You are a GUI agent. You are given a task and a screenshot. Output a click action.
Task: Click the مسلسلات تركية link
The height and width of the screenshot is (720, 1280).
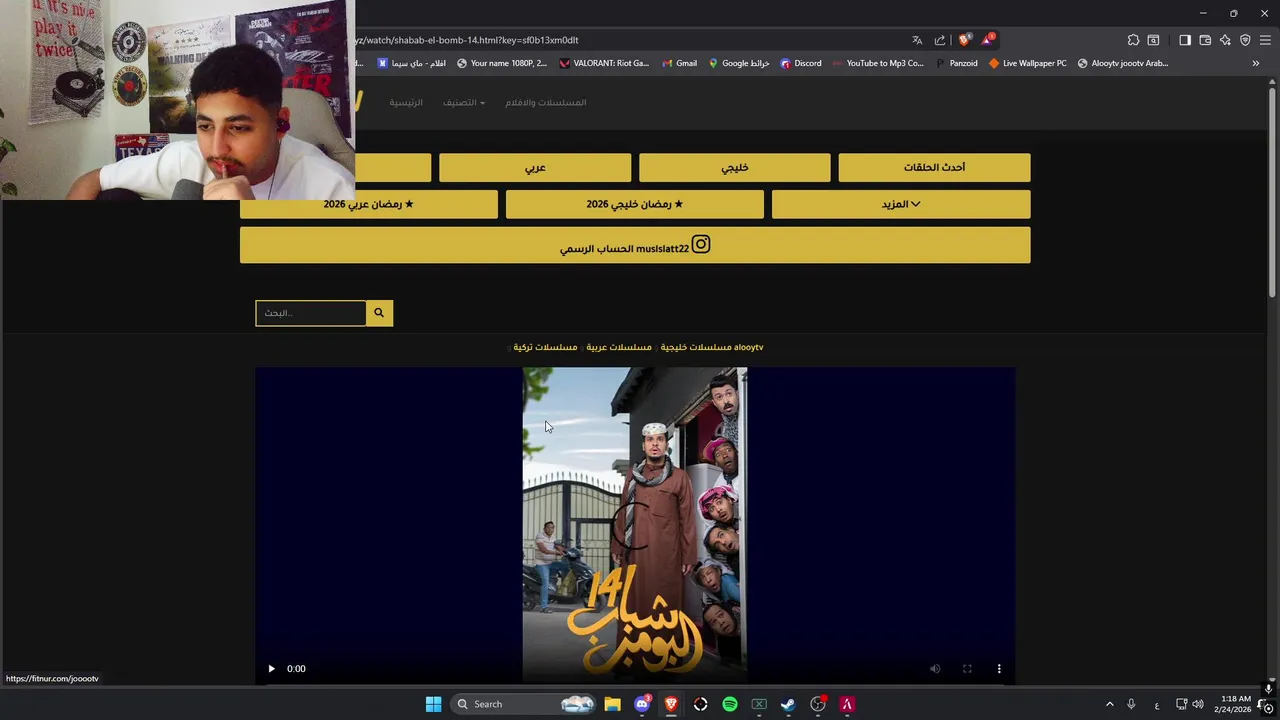pyautogui.click(x=545, y=347)
